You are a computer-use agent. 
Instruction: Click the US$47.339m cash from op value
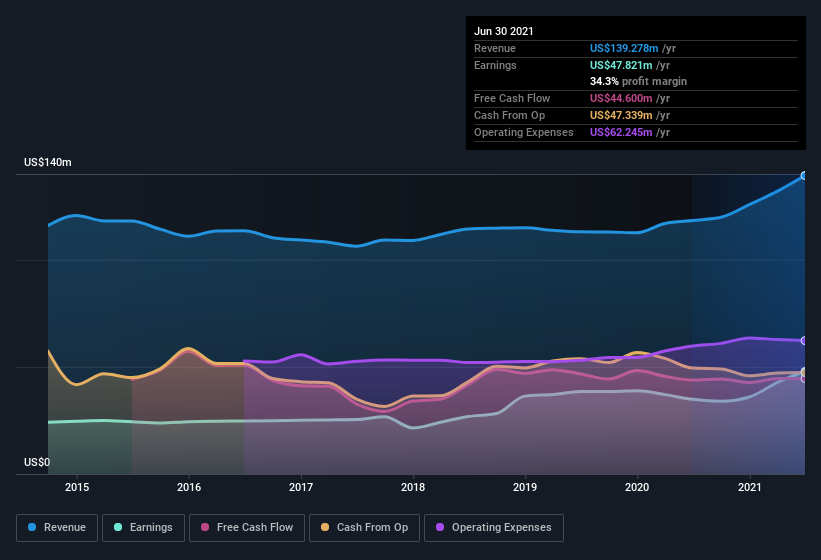621,115
